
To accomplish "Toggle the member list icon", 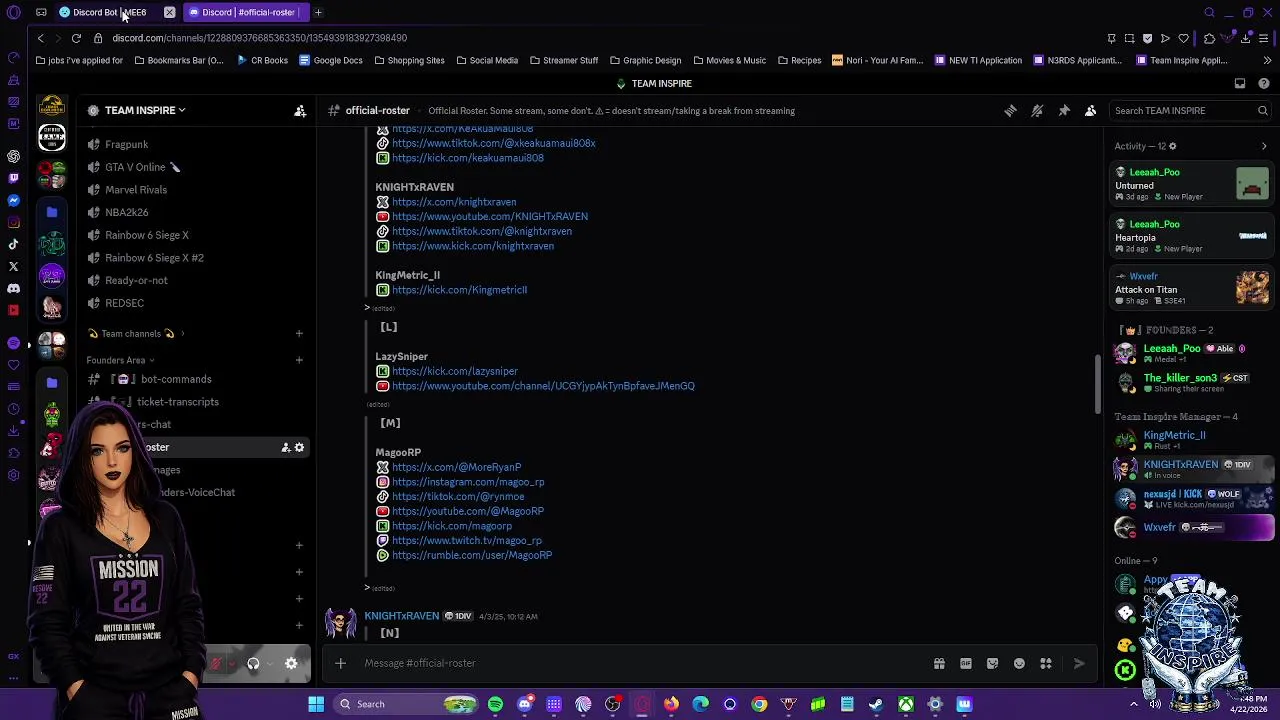I will click(1091, 111).
